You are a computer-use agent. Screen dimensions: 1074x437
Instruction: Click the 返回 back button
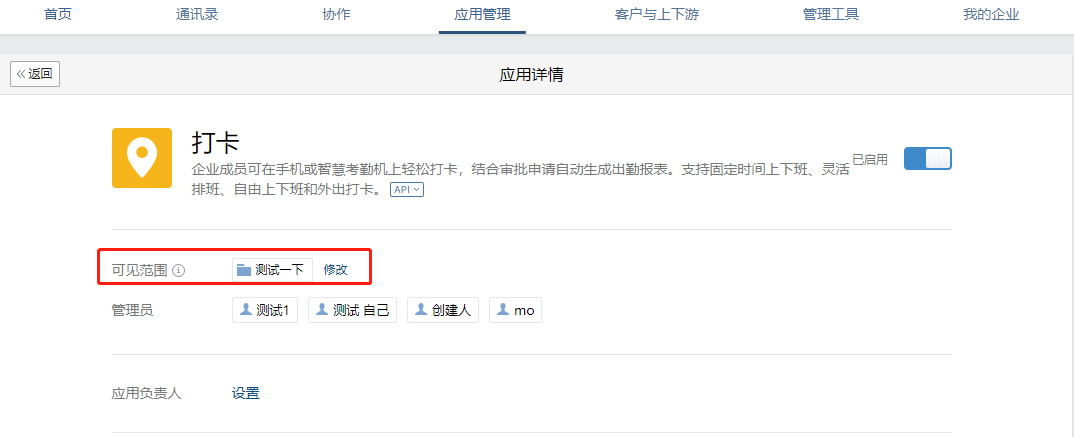pyautogui.click(x=35, y=74)
